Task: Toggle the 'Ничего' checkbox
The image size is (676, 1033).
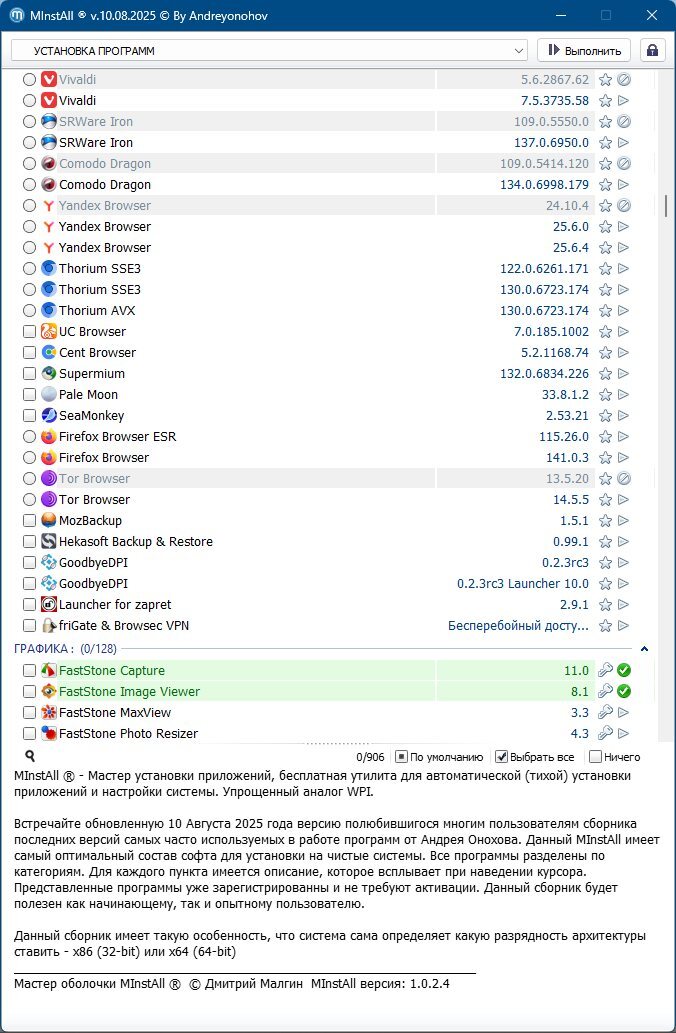Action: tap(595, 757)
